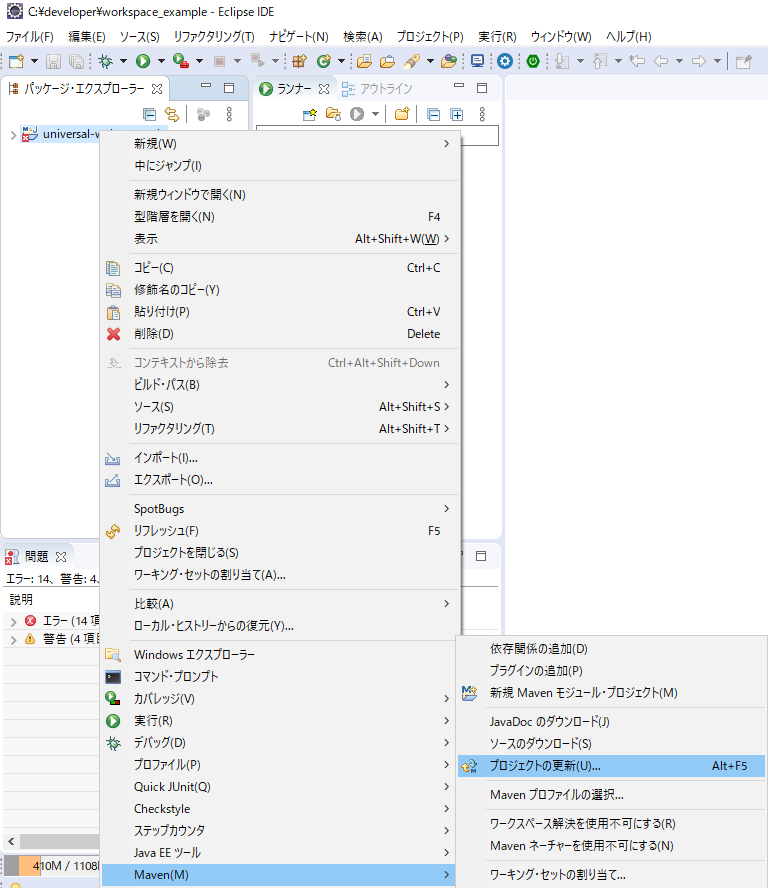This screenshot has width=768, height=888.
Task: Minimize the Package Explorer view panel
Action: click(x=206, y=87)
